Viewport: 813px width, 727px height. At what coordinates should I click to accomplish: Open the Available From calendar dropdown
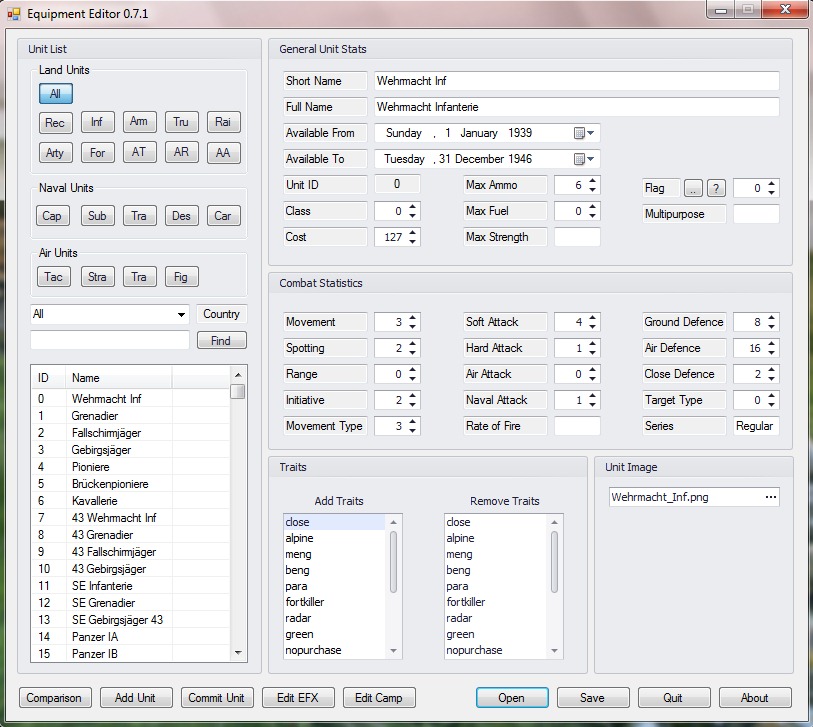585,133
